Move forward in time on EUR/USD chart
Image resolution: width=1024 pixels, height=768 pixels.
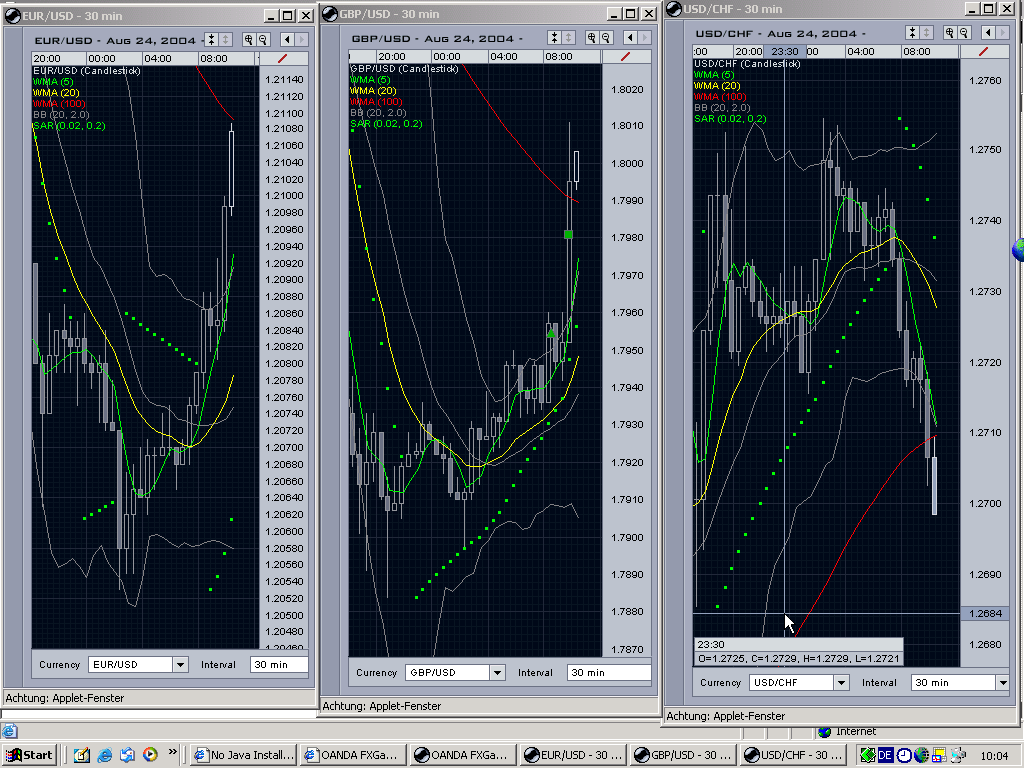[301, 40]
